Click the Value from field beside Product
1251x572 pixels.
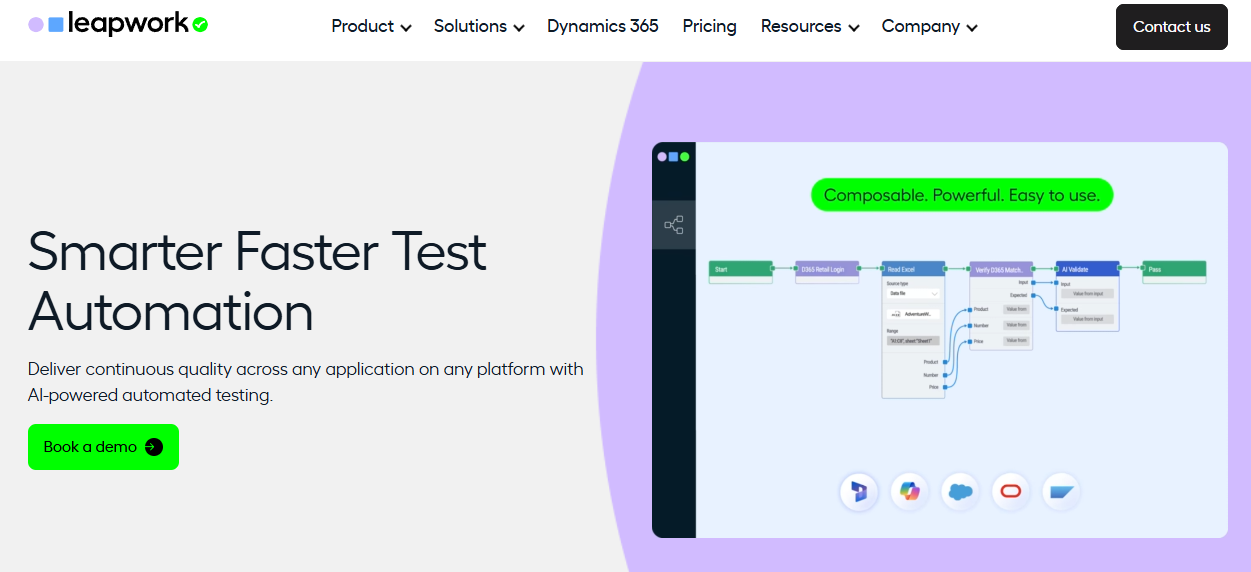[1016, 309]
